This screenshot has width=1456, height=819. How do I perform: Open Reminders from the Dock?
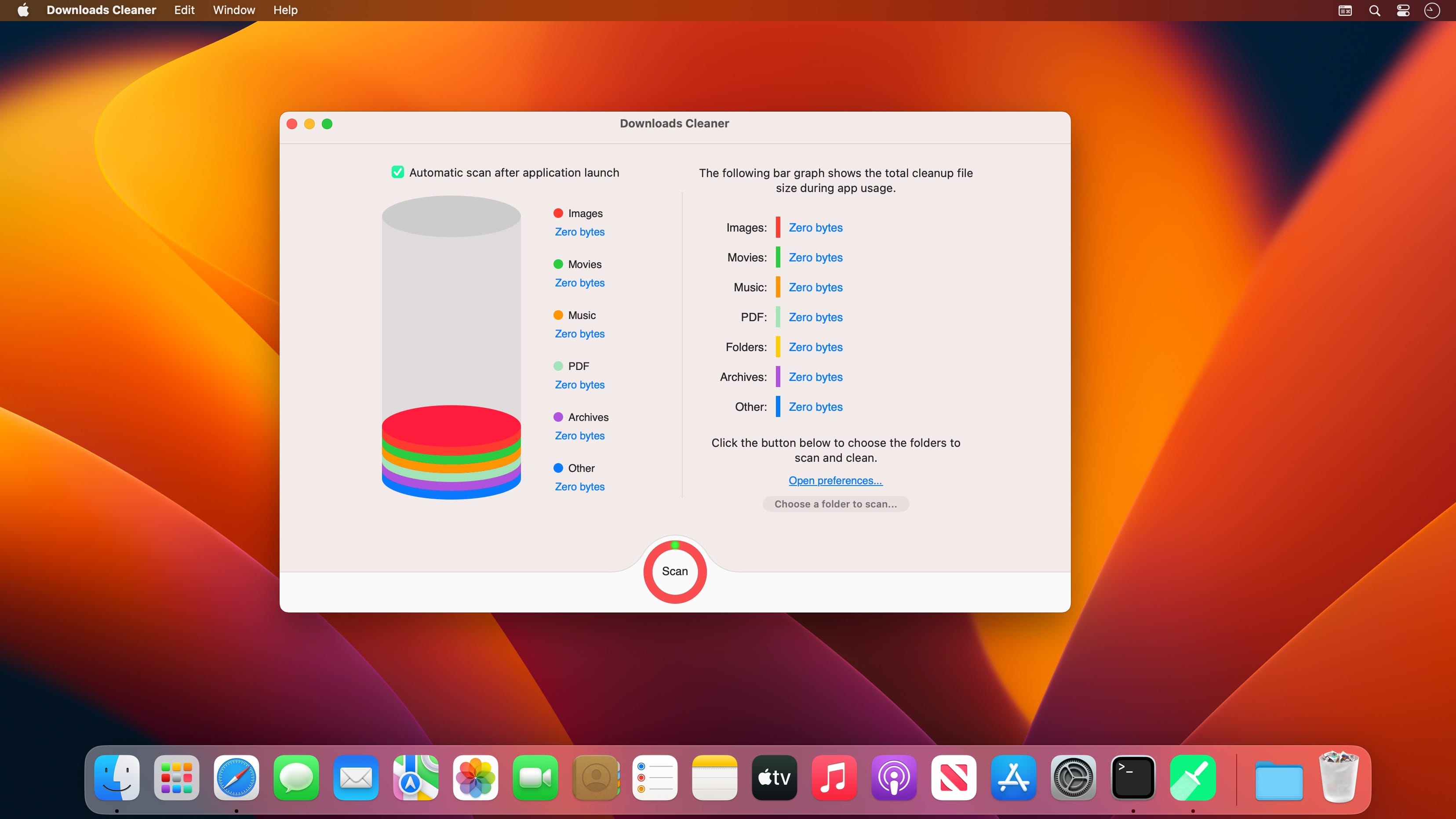pos(655,778)
